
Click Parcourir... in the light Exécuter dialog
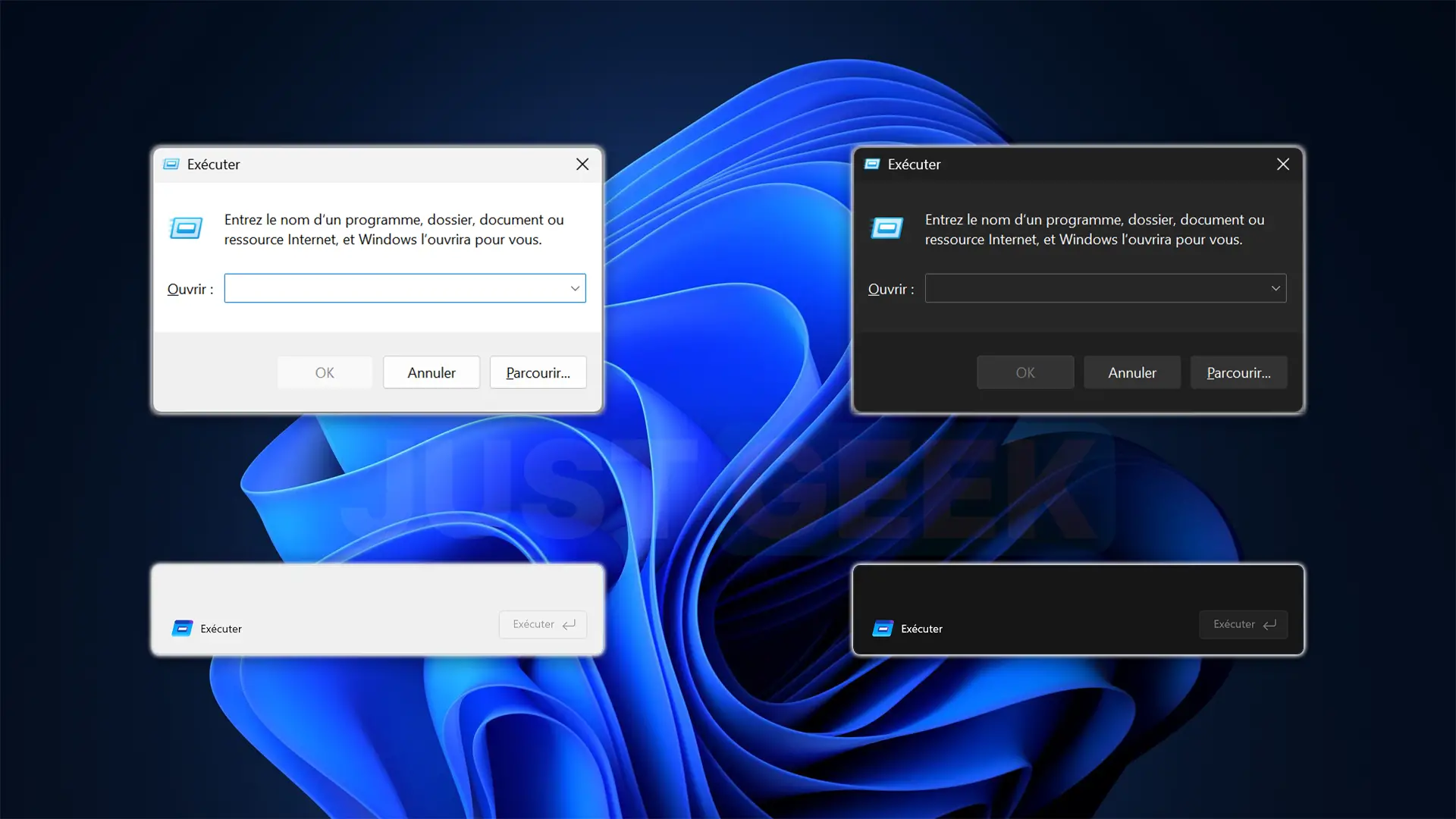[x=538, y=372]
